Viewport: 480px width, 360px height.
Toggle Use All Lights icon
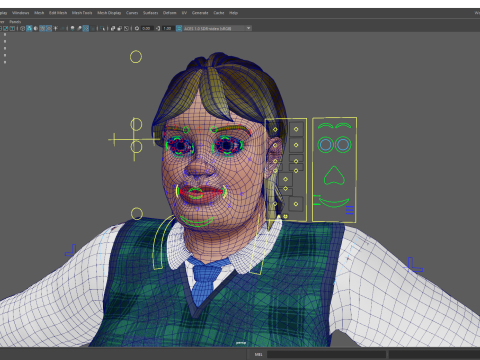pyautogui.click(x=56, y=29)
